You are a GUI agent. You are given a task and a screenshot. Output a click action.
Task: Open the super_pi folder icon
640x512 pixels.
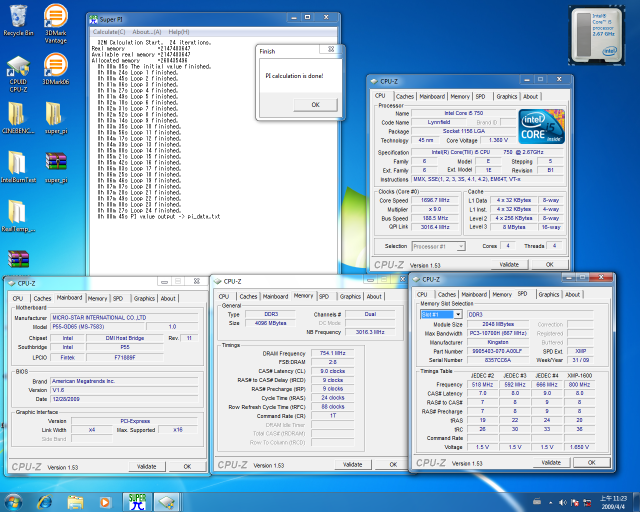(56, 118)
